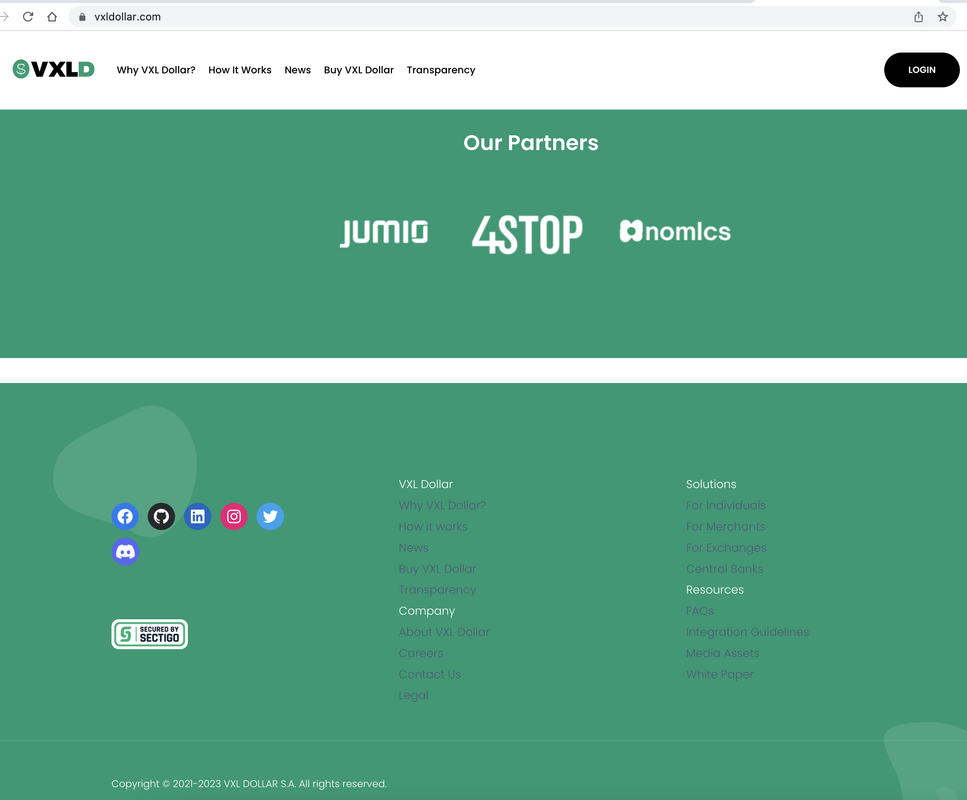Open About VXL Dollar footer link

tap(444, 632)
